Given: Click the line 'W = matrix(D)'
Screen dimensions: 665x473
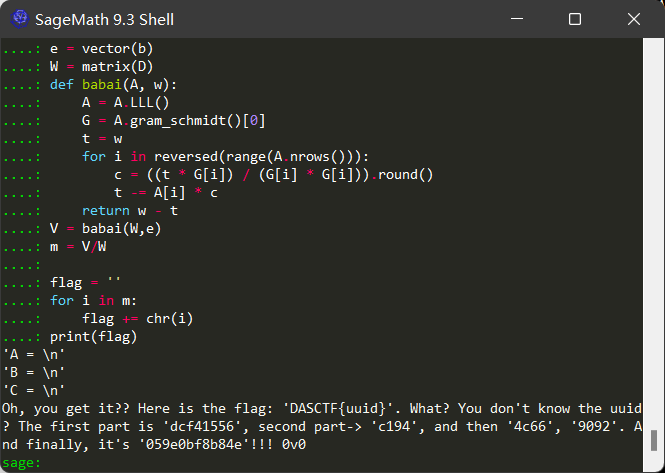Looking at the screenshot, I should click(x=101, y=67).
